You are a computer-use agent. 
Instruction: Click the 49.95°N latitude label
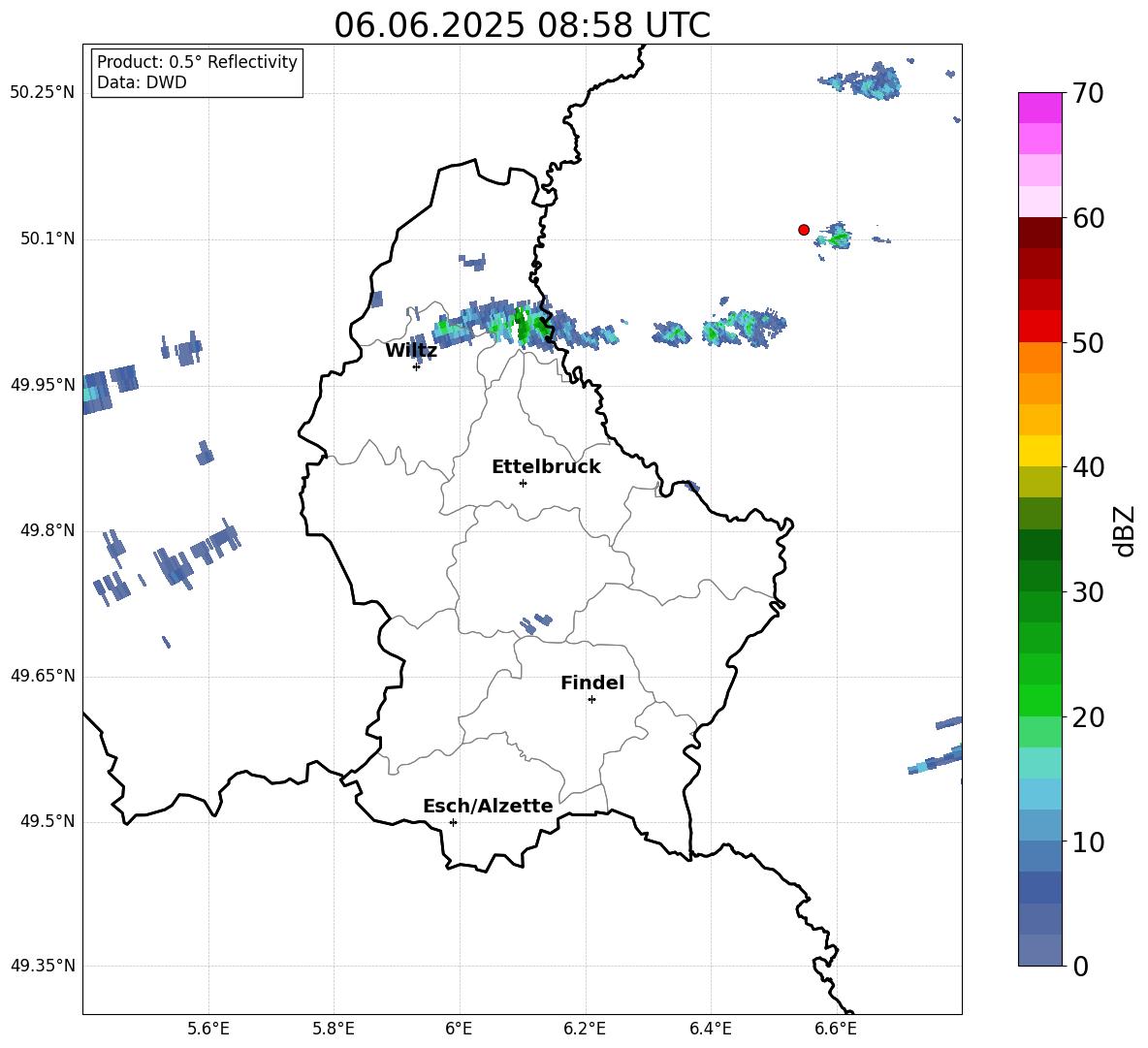pyautogui.click(x=43, y=384)
